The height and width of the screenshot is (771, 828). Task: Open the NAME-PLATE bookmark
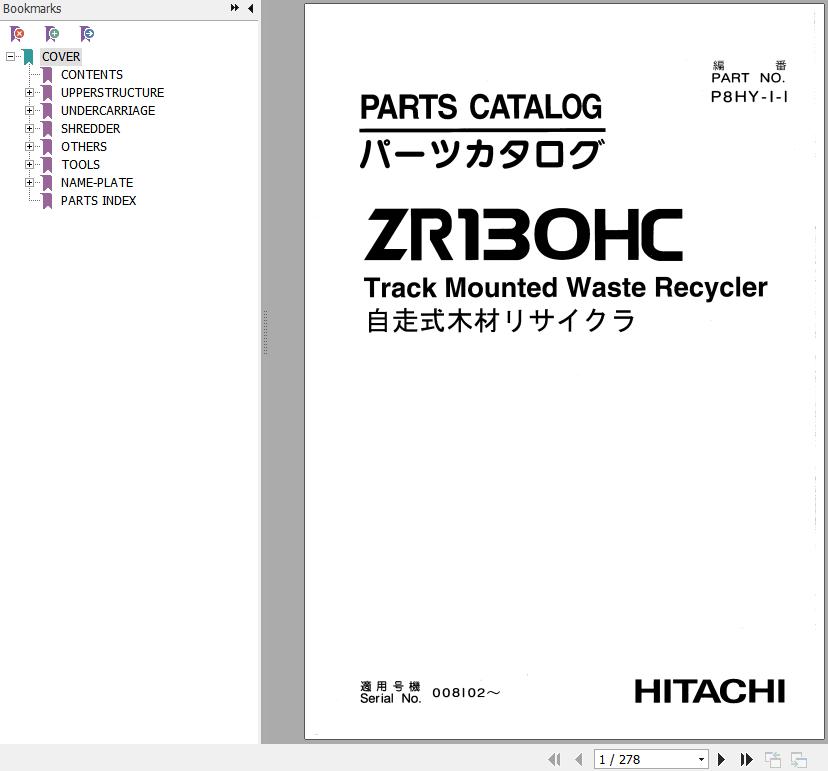coord(97,182)
